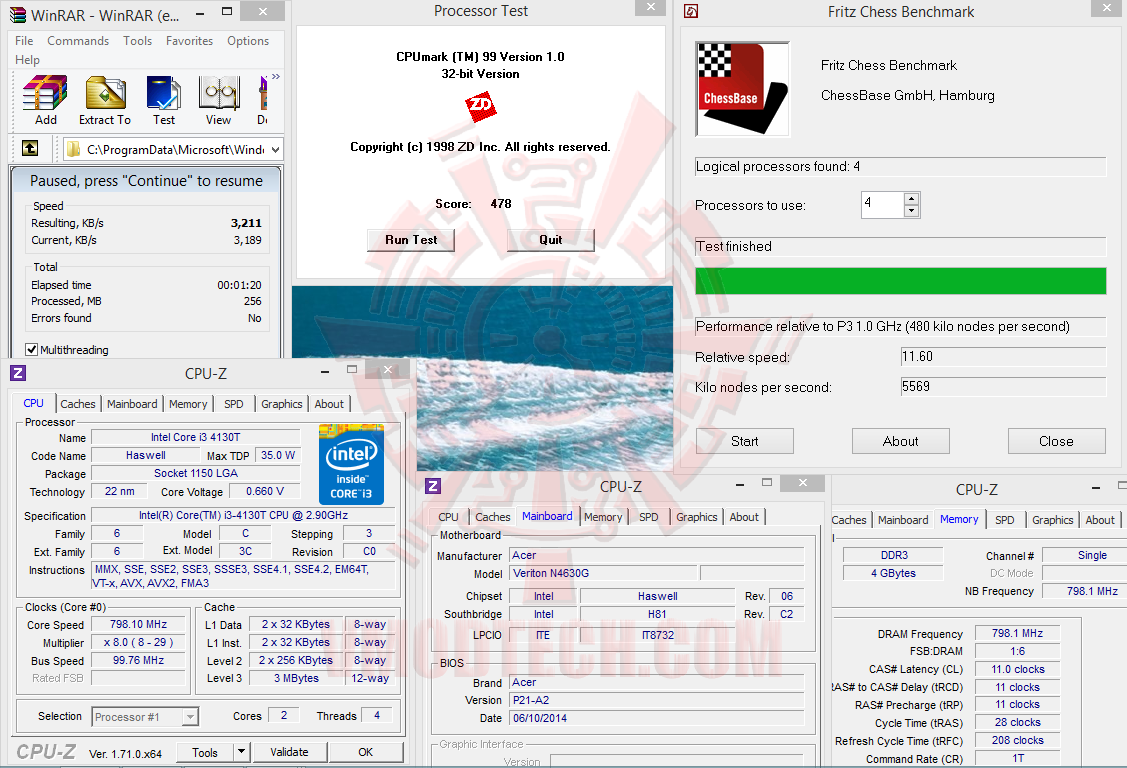Select Graphics tab in CPU-Z Mainboard window

point(696,517)
